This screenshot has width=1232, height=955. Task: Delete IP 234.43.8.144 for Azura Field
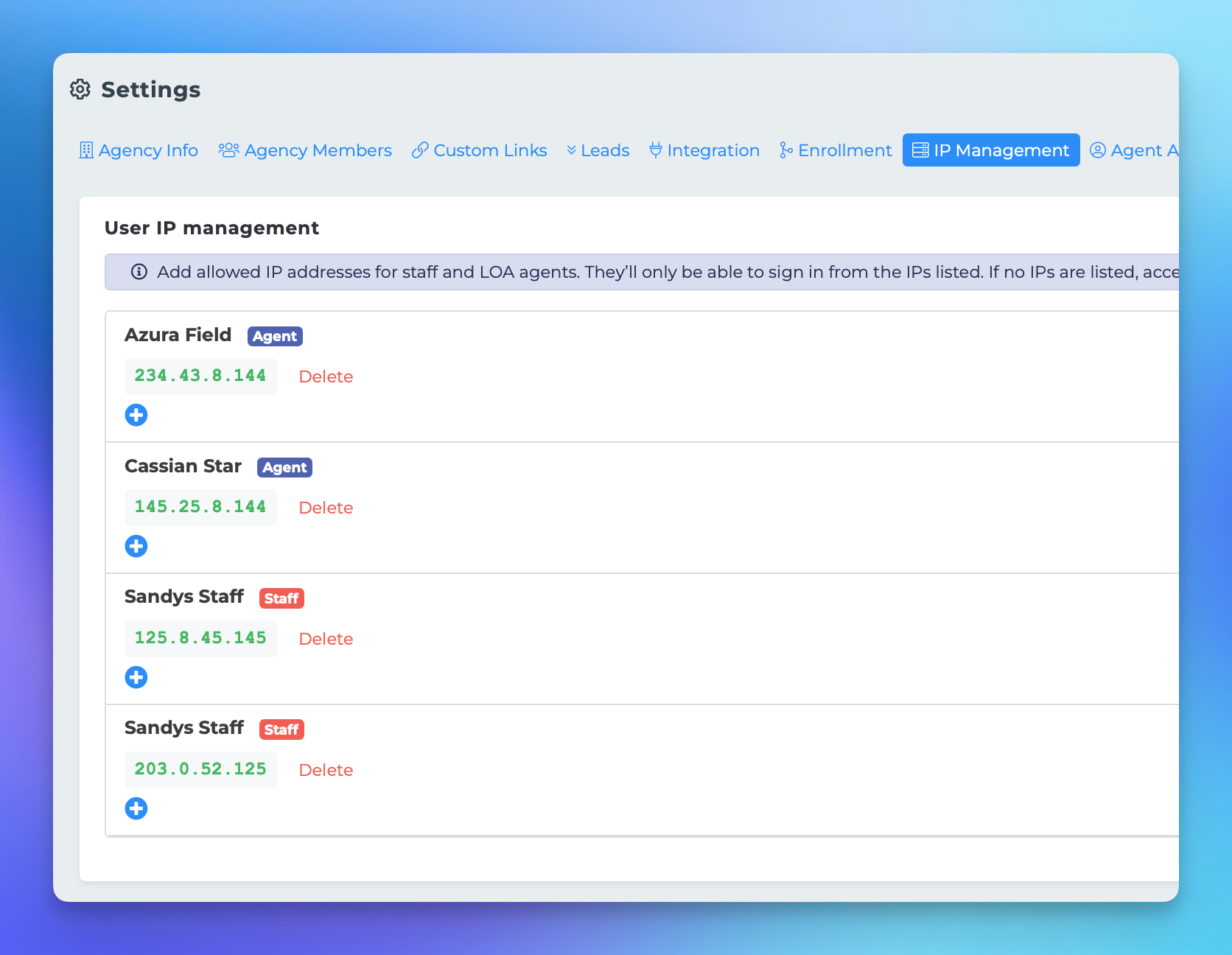pos(326,377)
